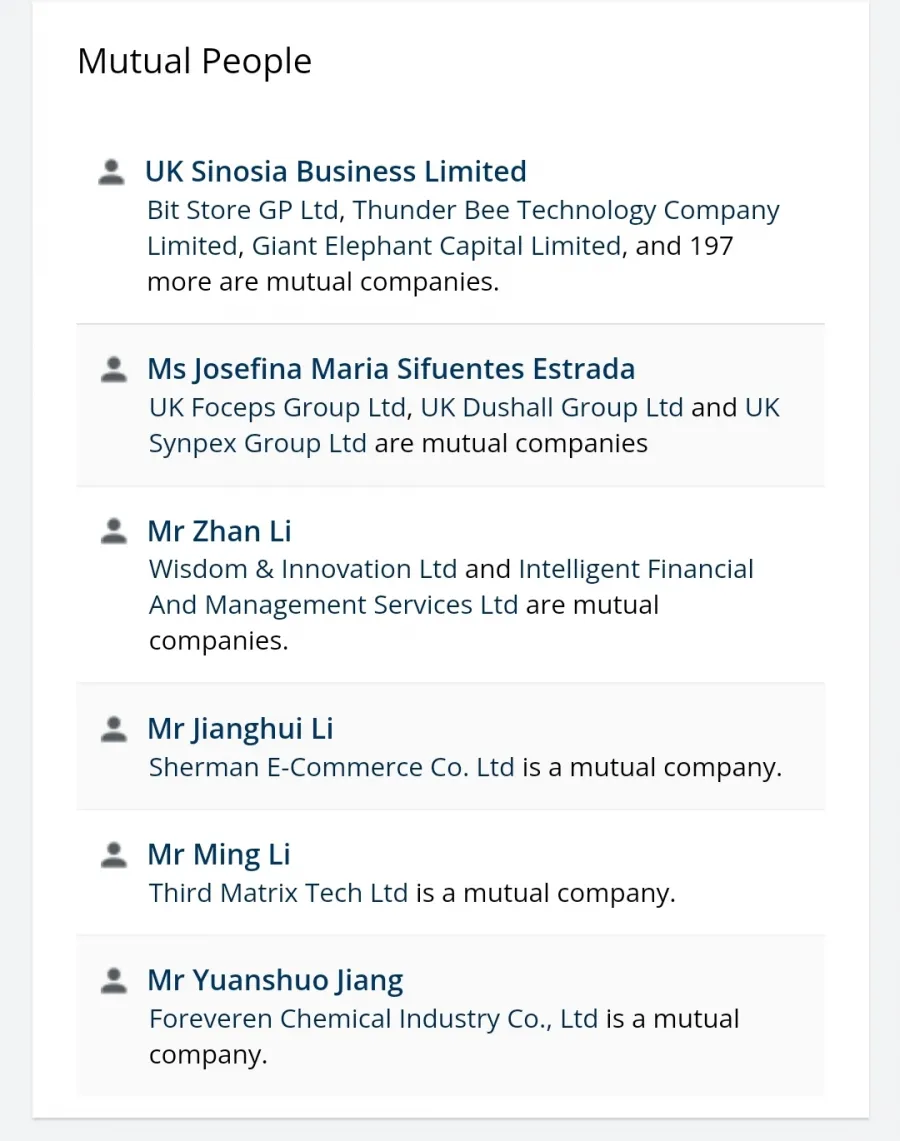Open Wisdom & Innovation Ltd link
900x1141 pixels.
pos(303,569)
